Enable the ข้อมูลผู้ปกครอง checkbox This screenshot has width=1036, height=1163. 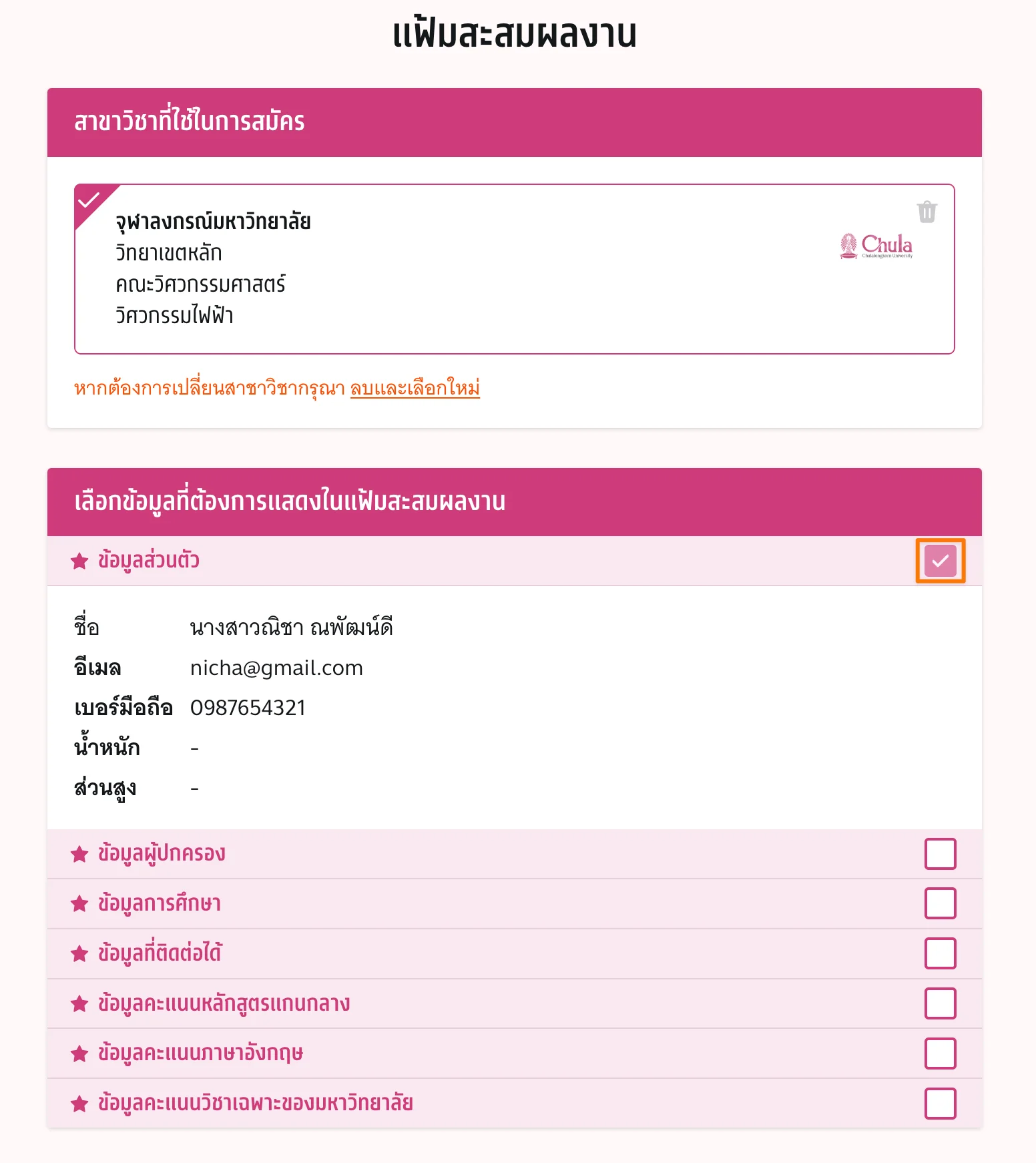click(940, 854)
